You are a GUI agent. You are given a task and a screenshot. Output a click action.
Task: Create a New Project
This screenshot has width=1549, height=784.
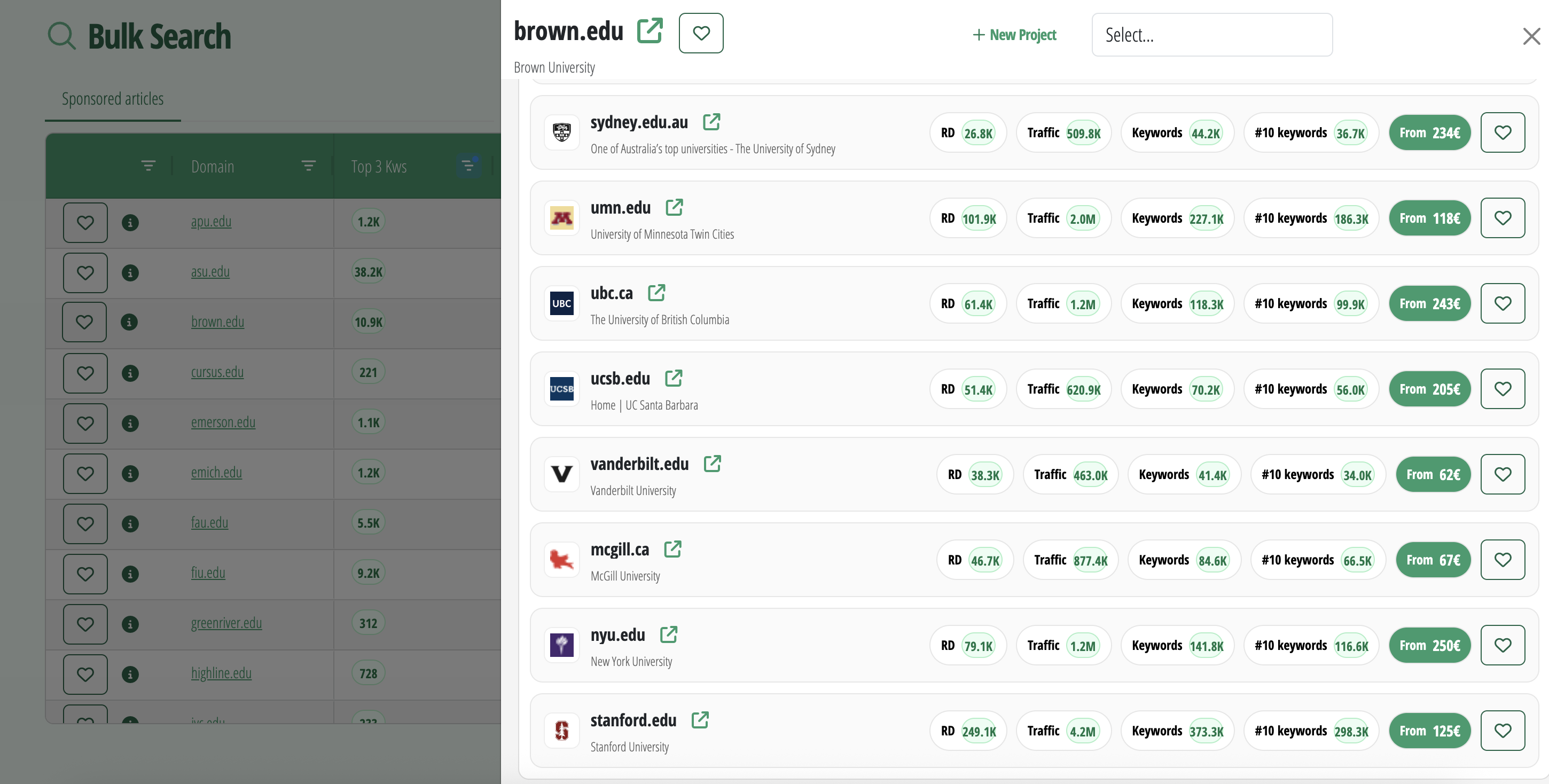[x=1014, y=35]
